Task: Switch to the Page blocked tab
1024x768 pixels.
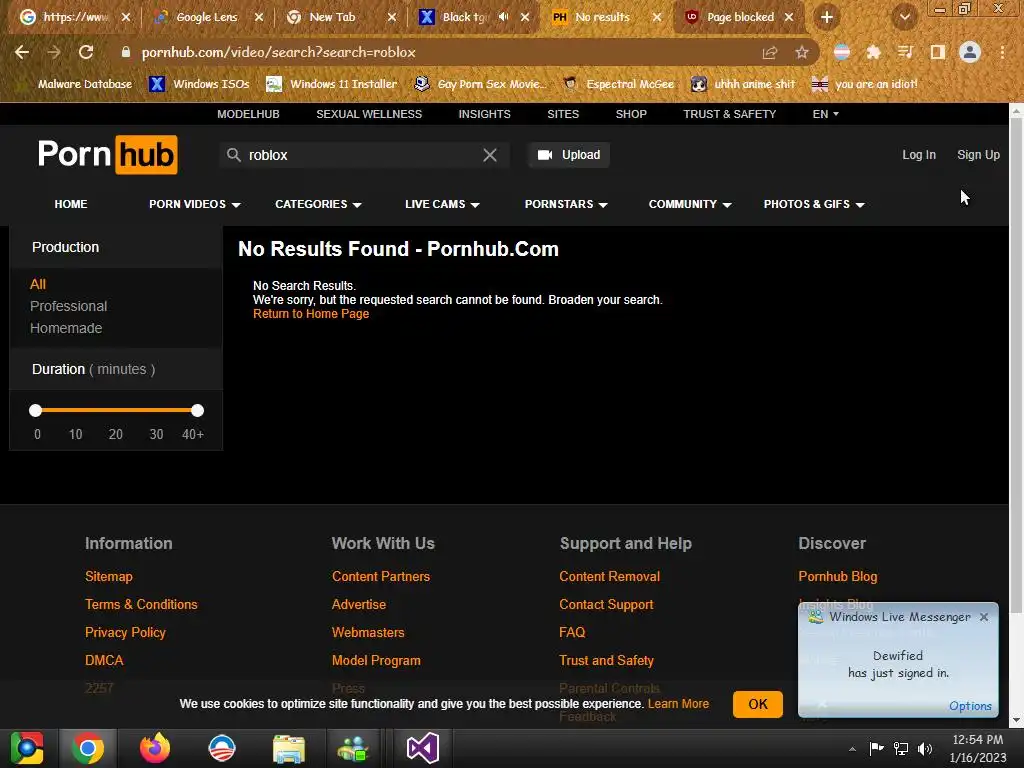Action: tap(740, 17)
